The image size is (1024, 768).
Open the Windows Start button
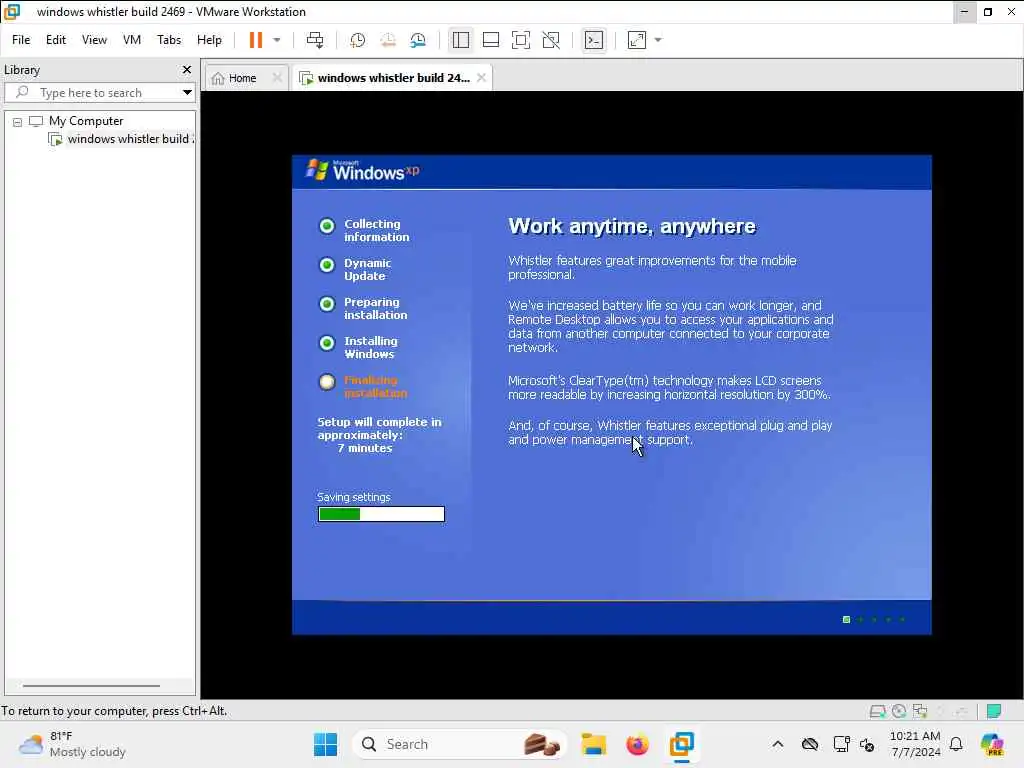325,744
